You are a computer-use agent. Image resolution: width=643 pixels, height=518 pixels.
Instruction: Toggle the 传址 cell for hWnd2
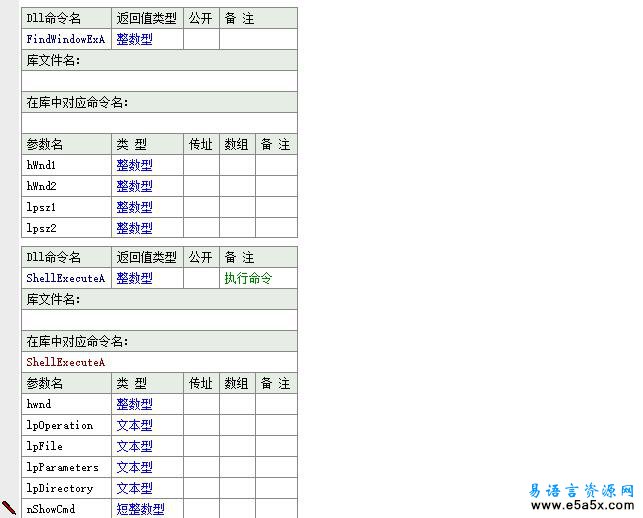click(201, 186)
